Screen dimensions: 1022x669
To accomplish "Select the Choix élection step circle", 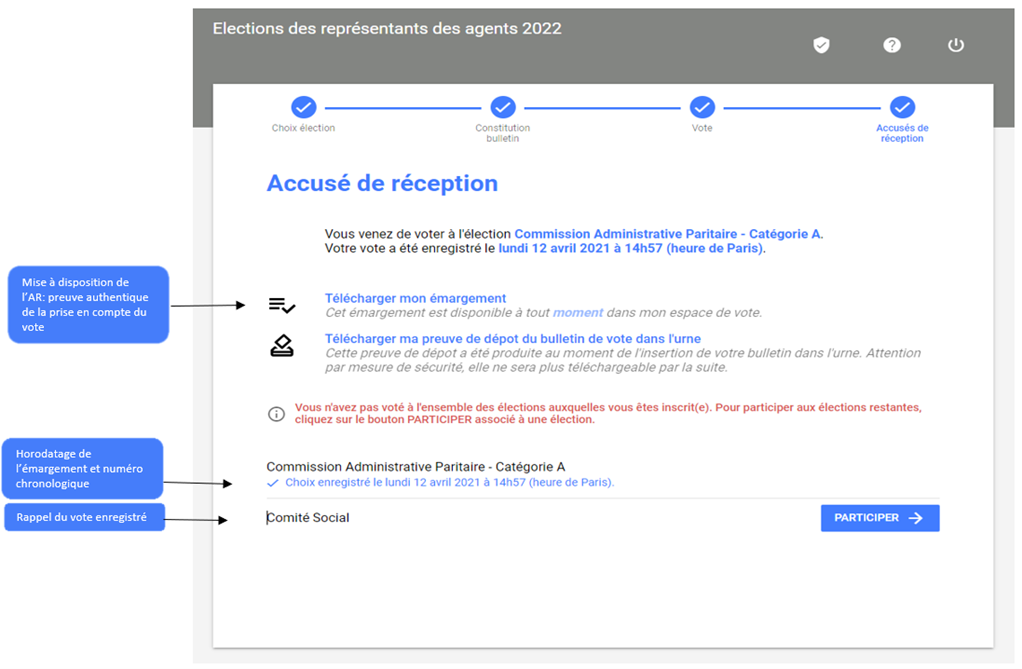I will (x=304, y=107).
